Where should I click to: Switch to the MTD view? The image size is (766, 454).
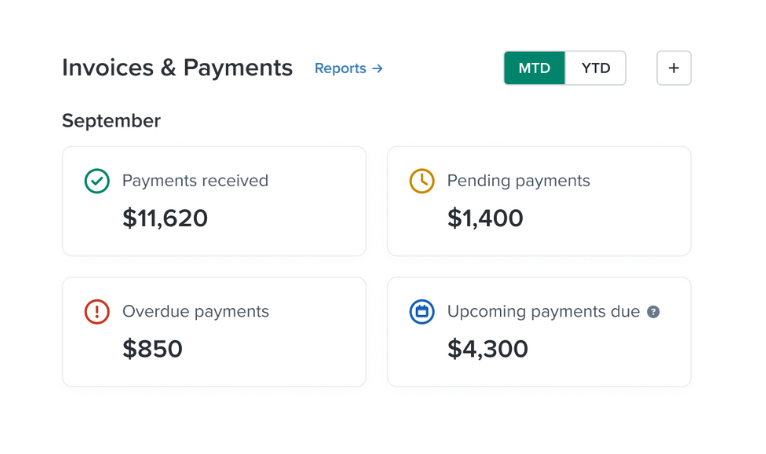coord(534,68)
